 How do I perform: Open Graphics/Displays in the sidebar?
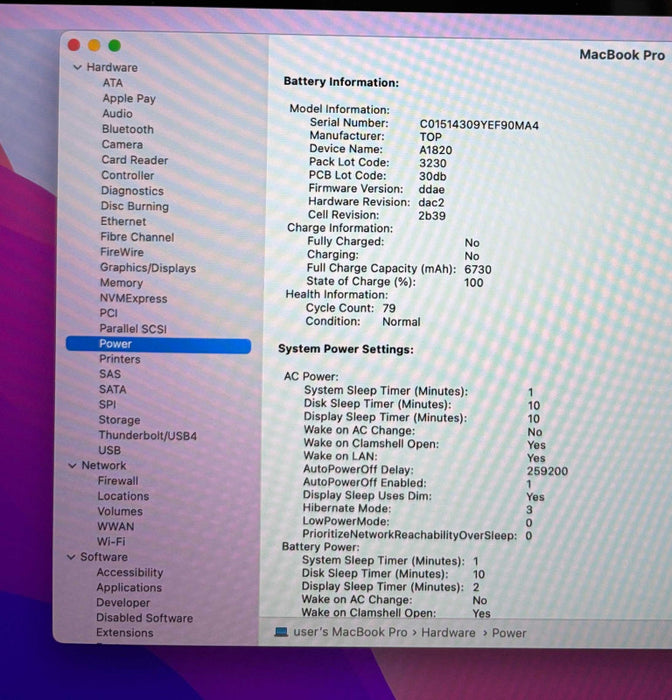coord(148,268)
